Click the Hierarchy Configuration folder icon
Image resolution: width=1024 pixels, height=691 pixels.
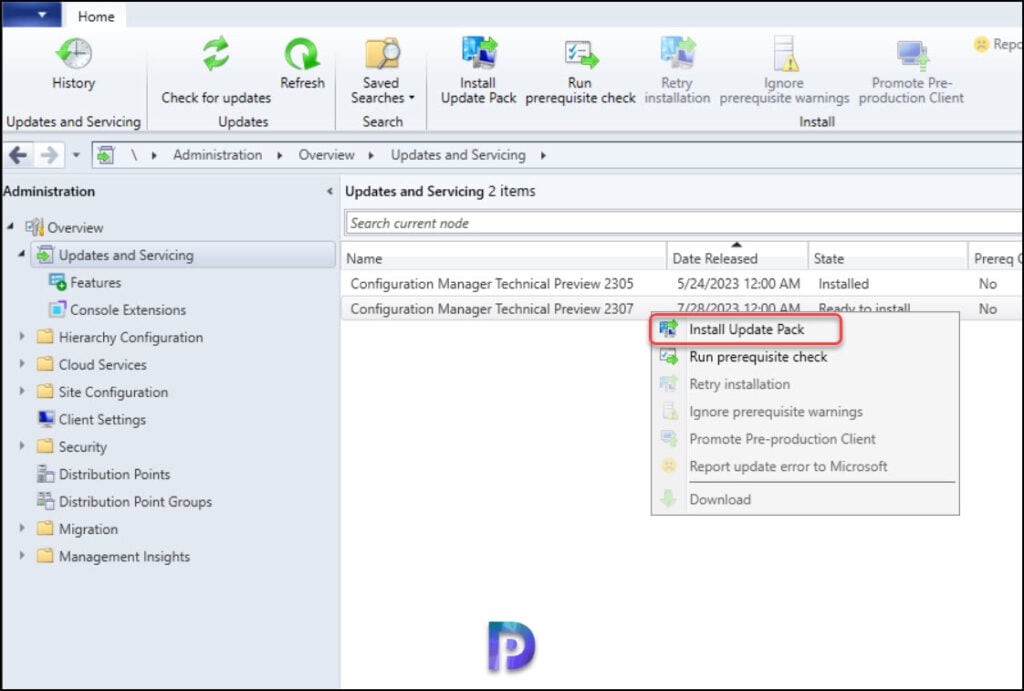(45, 336)
